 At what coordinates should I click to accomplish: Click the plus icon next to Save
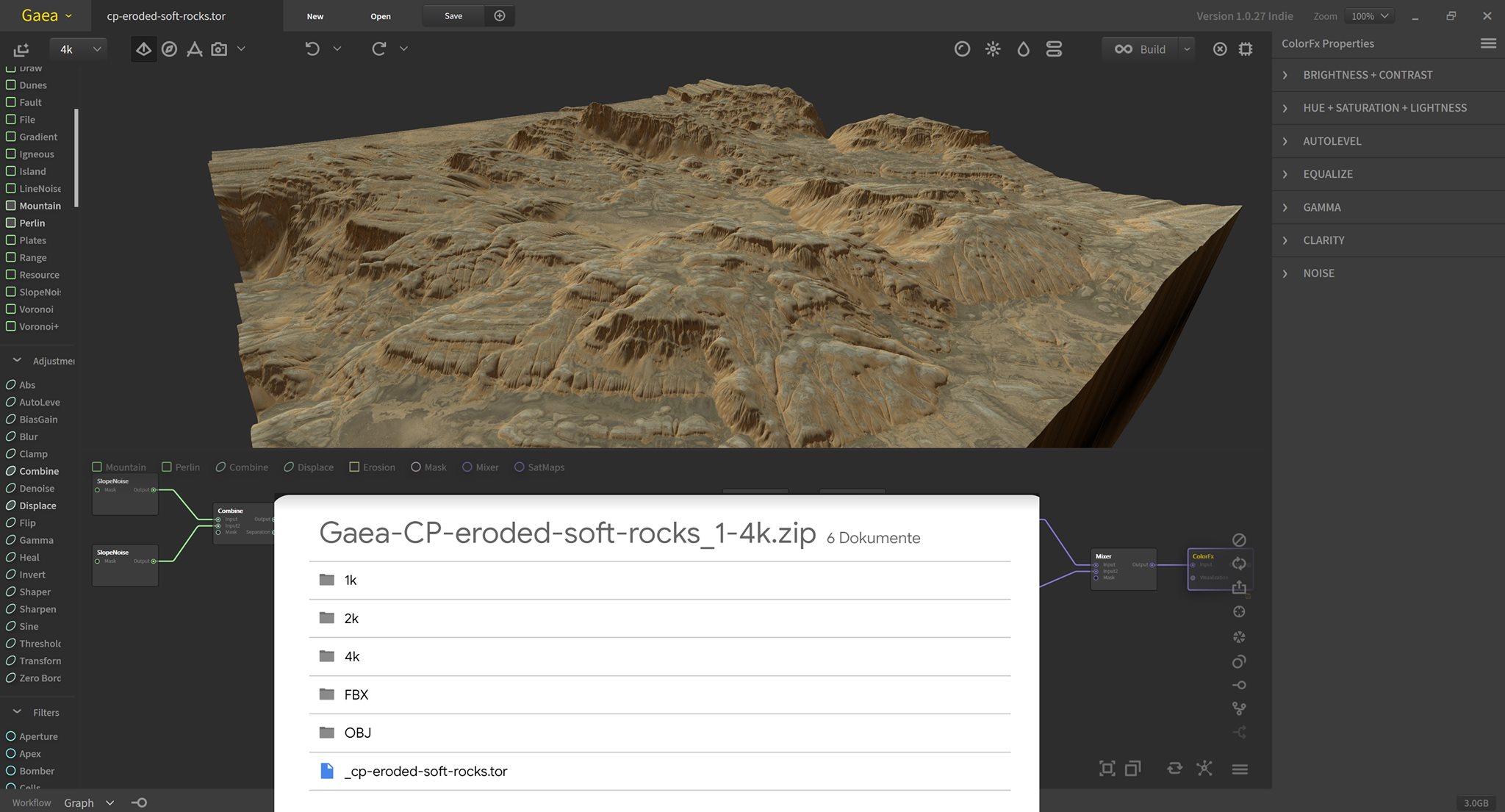coord(500,16)
